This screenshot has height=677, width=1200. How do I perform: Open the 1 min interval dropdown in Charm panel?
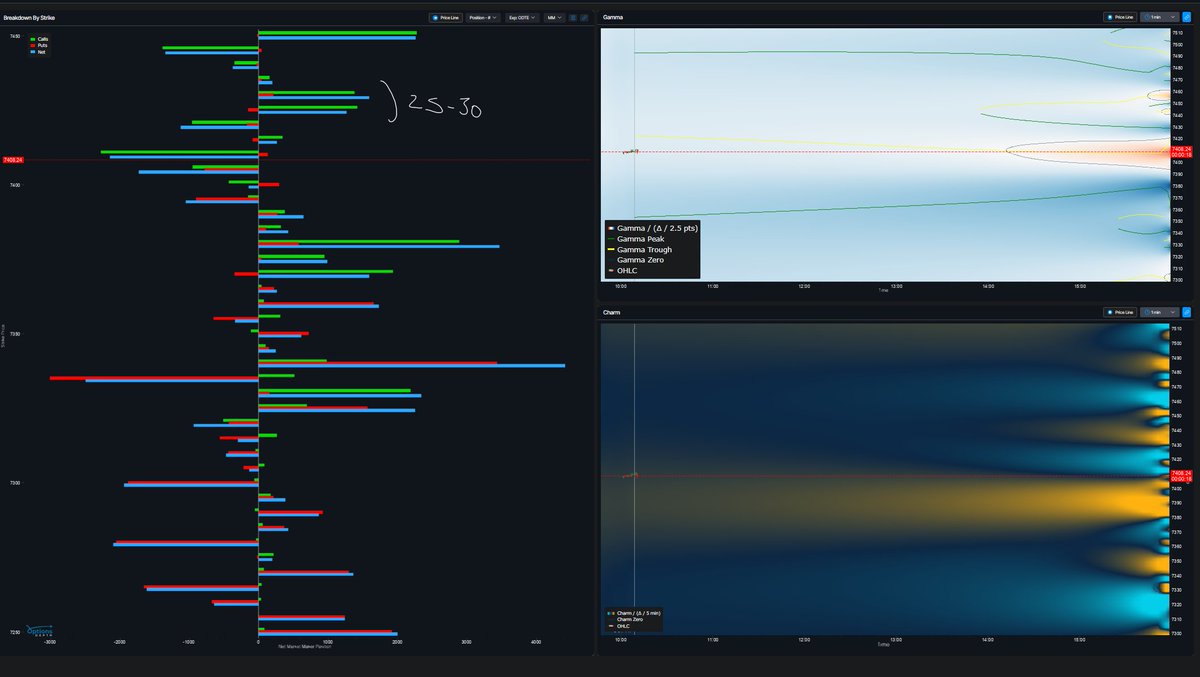[1158, 312]
